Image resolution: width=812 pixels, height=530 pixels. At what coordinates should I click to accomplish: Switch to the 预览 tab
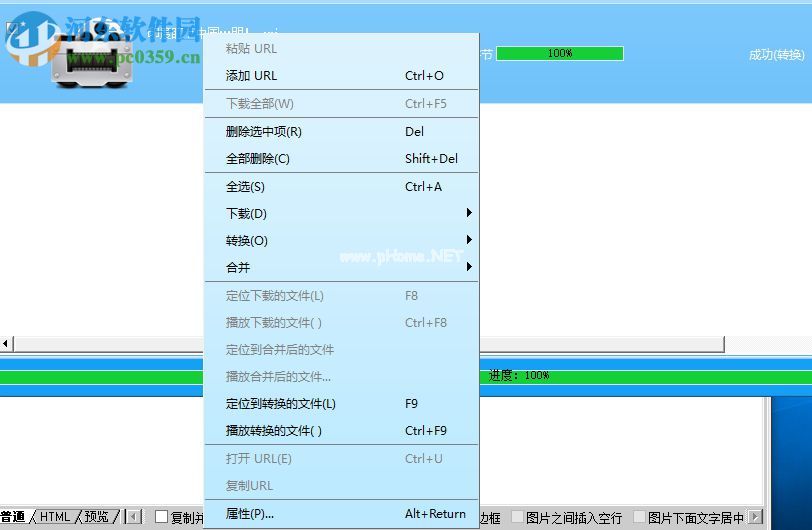(x=97, y=517)
